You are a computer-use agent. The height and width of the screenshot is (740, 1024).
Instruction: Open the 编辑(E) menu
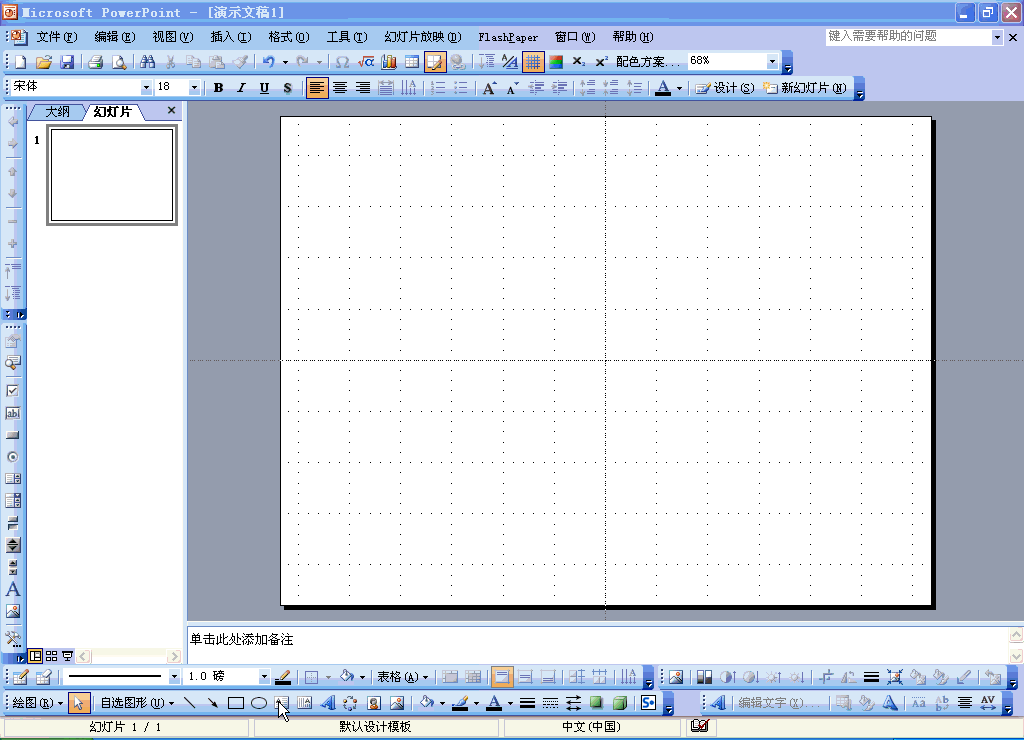(115, 37)
